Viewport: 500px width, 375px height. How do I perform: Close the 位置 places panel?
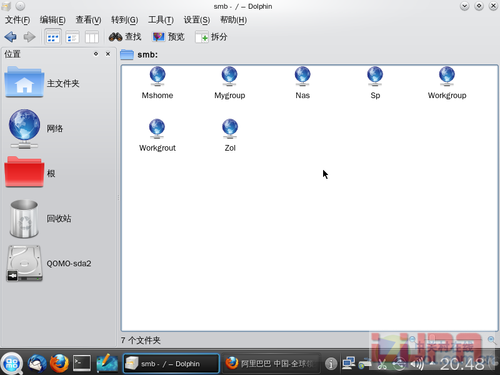click(108, 54)
